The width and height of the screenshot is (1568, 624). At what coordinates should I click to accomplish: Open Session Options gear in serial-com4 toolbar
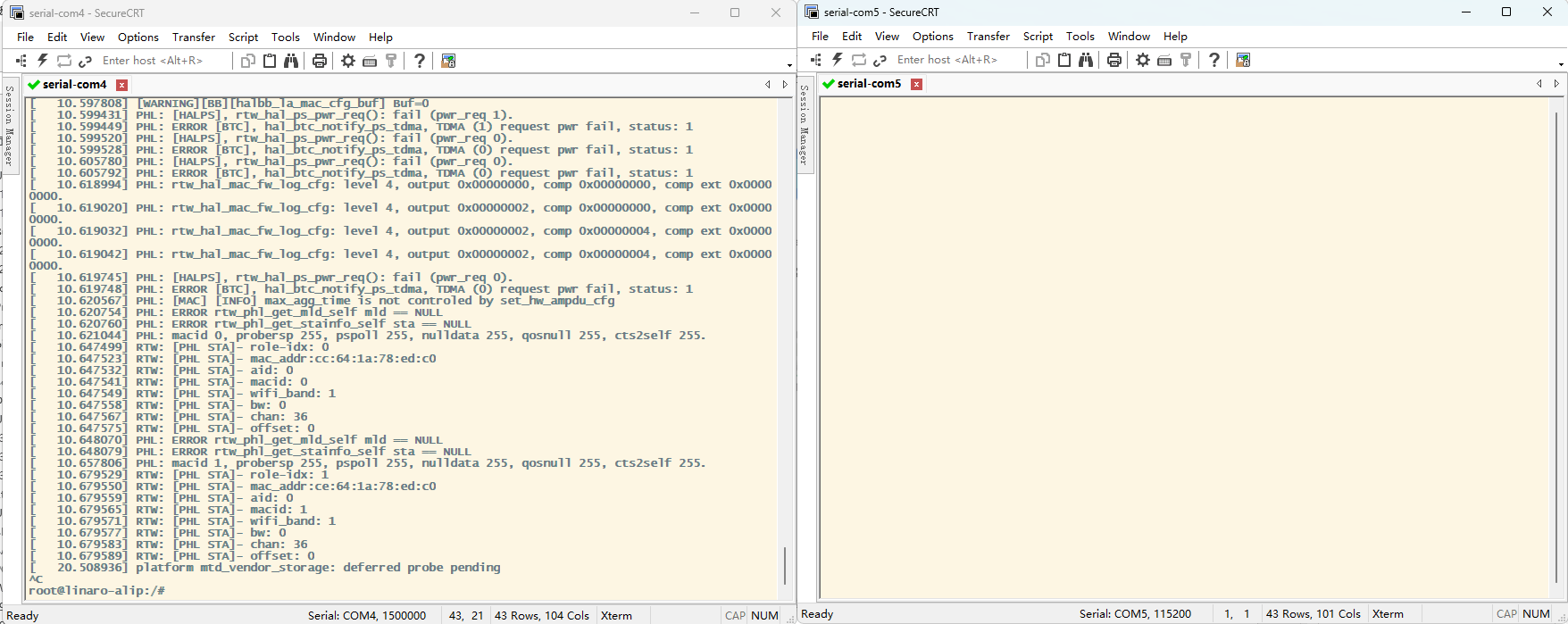[348, 61]
